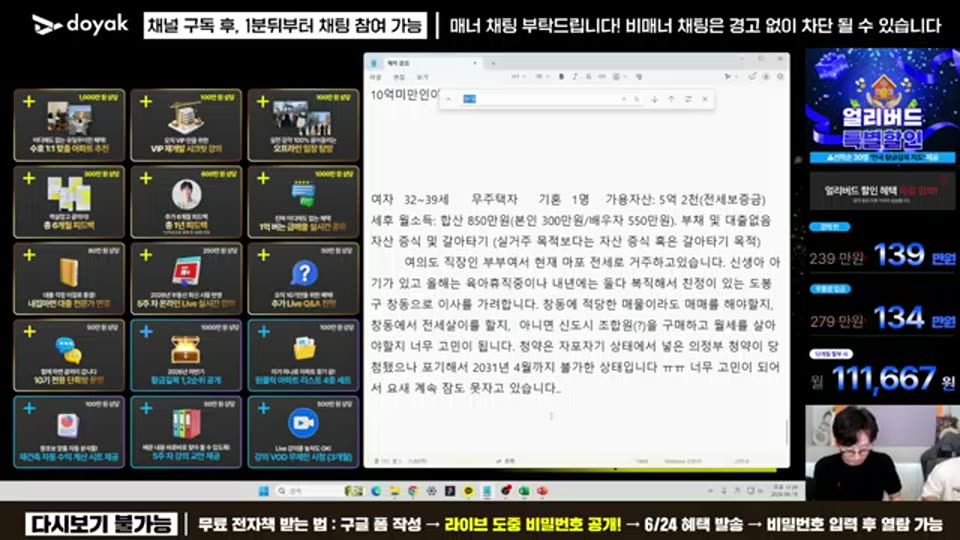
Task: Open the list style dropdown in Notepad
Action: pos(542,77)
